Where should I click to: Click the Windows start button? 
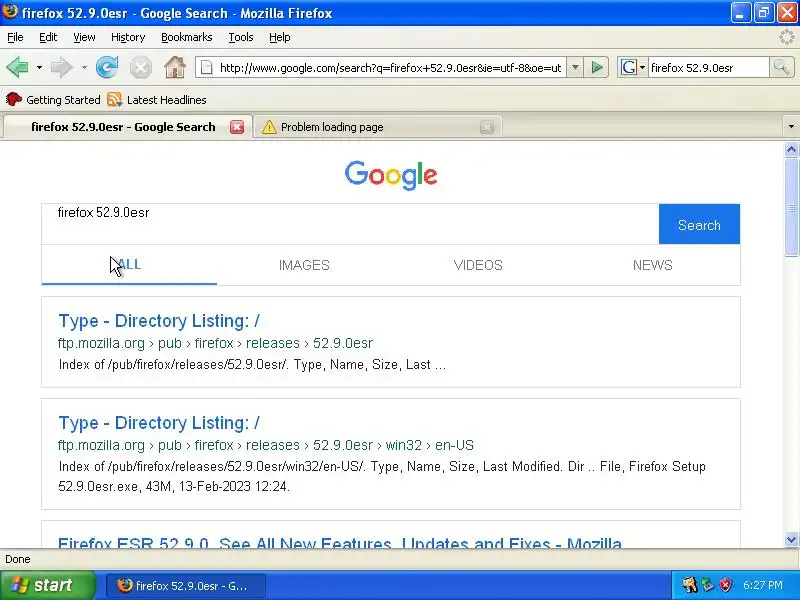point(48,585)
